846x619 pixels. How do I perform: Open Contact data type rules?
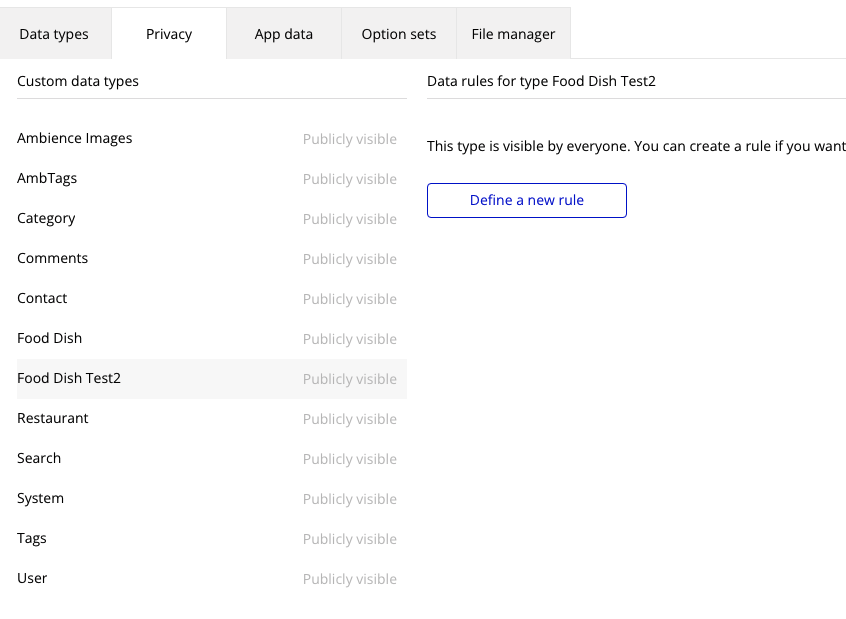(212, 298)
